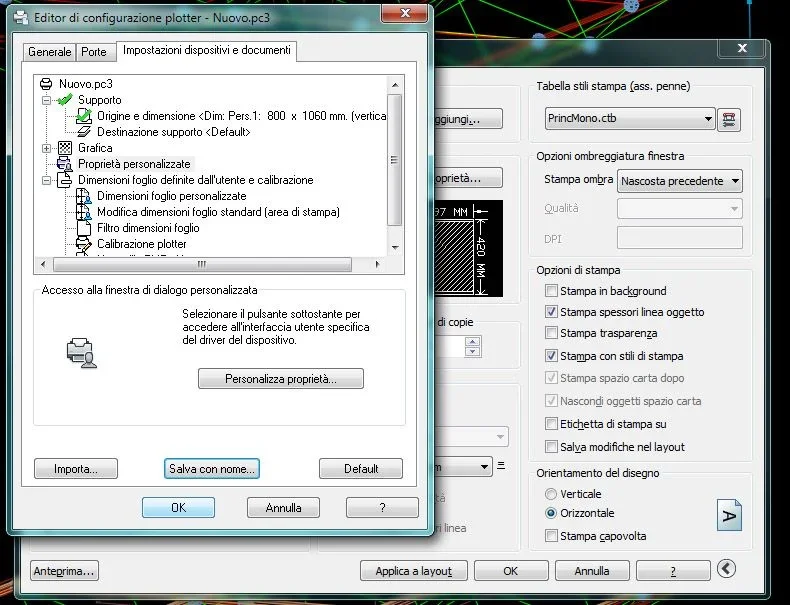The height and width of the screenshot is (605, 790).
Task: Click the collapse dialog arrow icon
Action: pos(727,569)
